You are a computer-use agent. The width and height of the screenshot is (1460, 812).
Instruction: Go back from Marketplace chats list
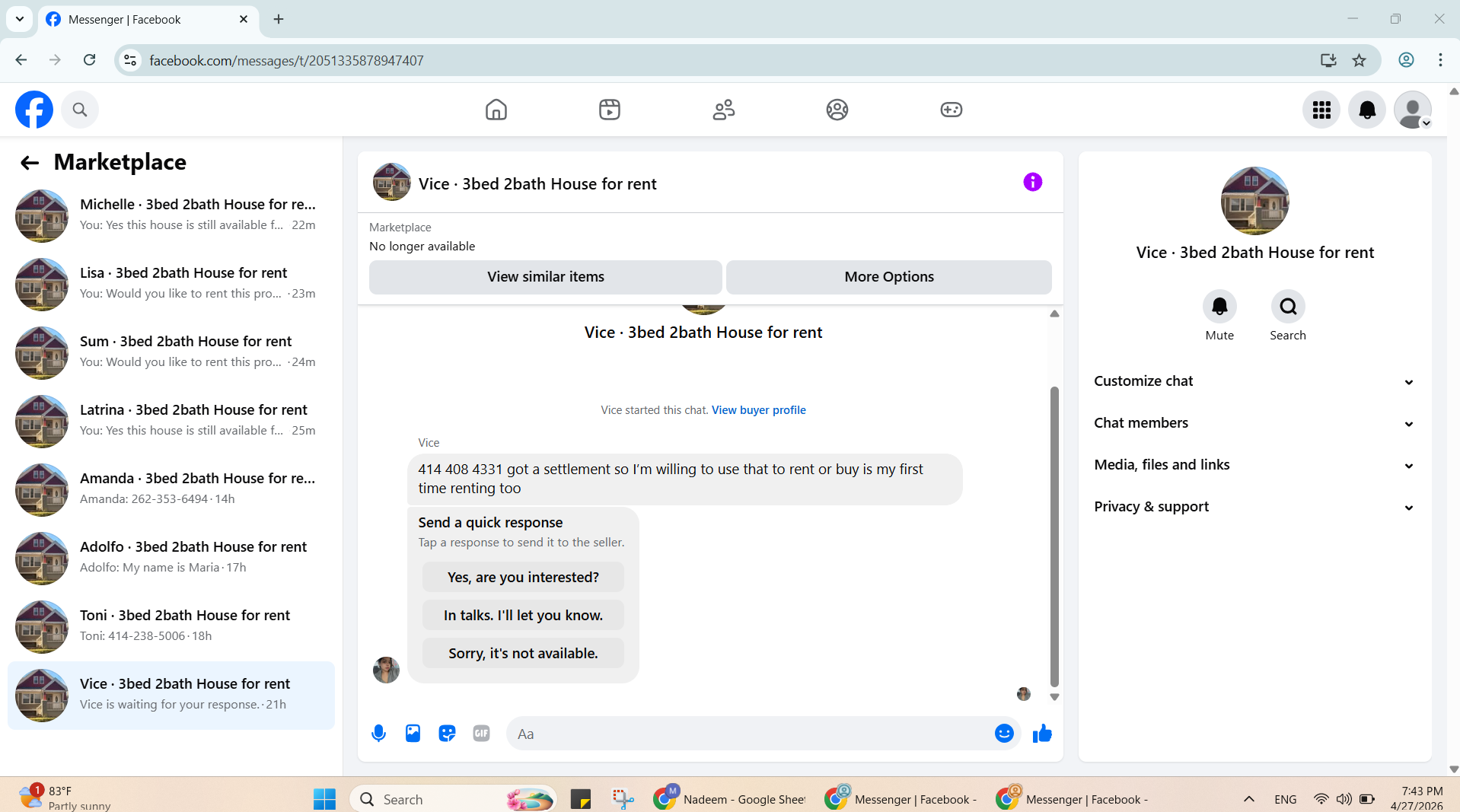click(30, 162)
